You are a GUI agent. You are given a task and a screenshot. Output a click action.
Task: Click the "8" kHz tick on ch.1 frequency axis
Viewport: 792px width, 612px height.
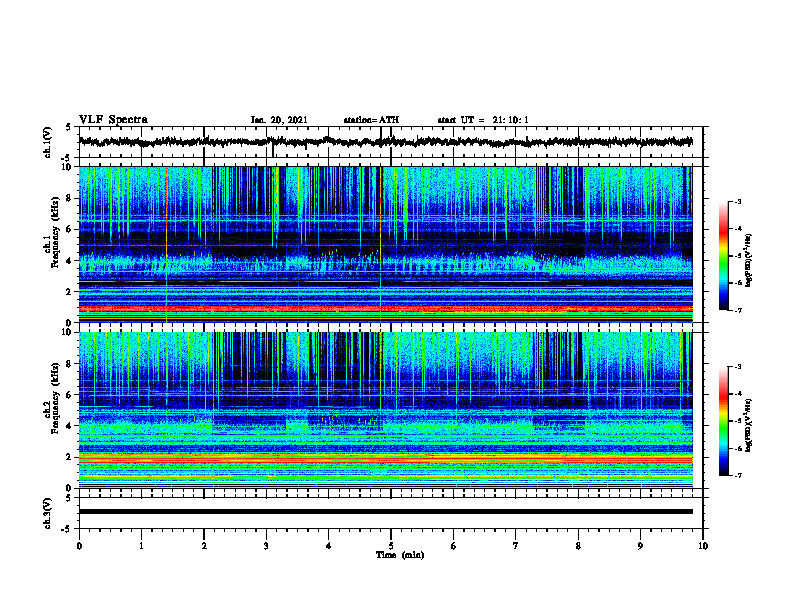70,198
